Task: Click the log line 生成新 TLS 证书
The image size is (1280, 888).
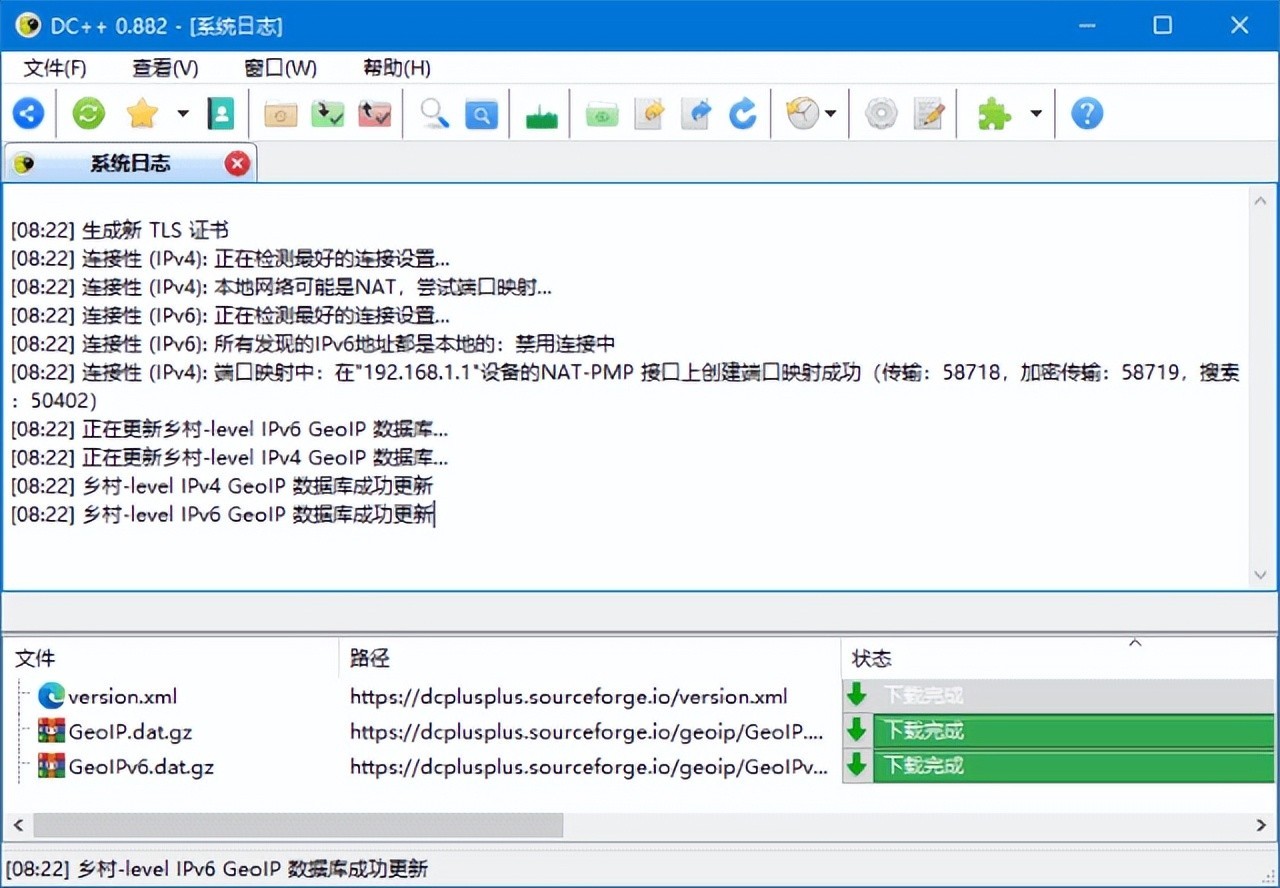Action: click(120, 231)
